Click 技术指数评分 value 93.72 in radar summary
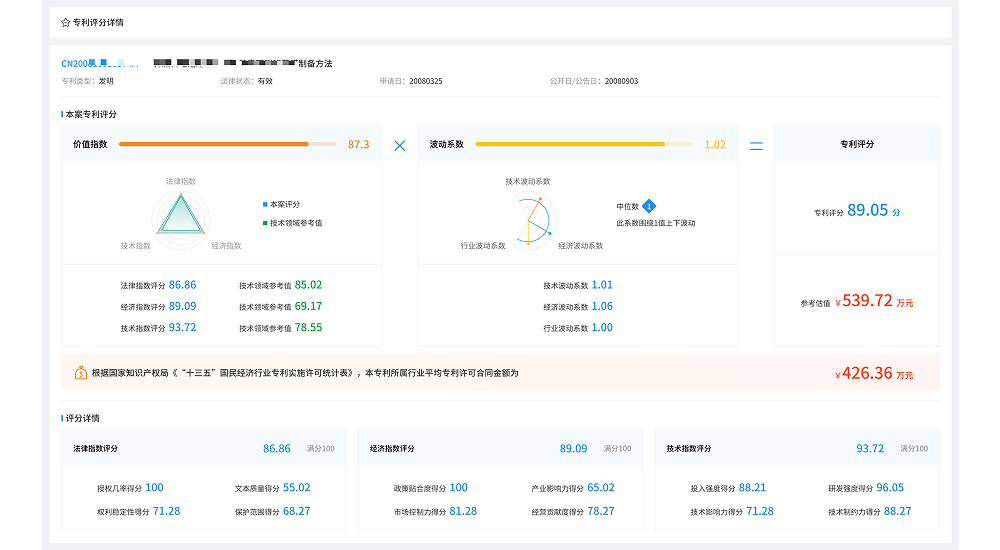Viewport: 1000px width, 550px height. [182, 327]
